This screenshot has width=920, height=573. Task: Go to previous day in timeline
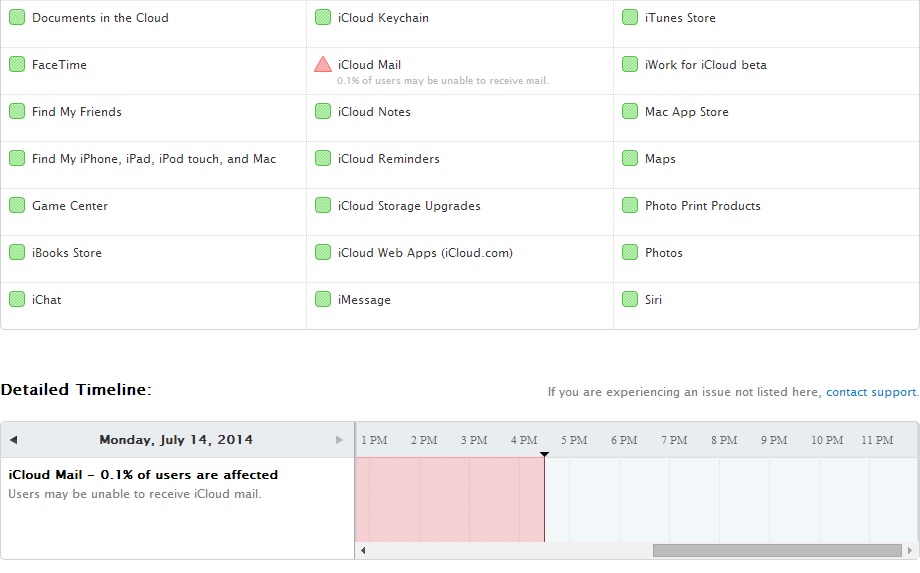pyautogui.click(x=14, y=440)
